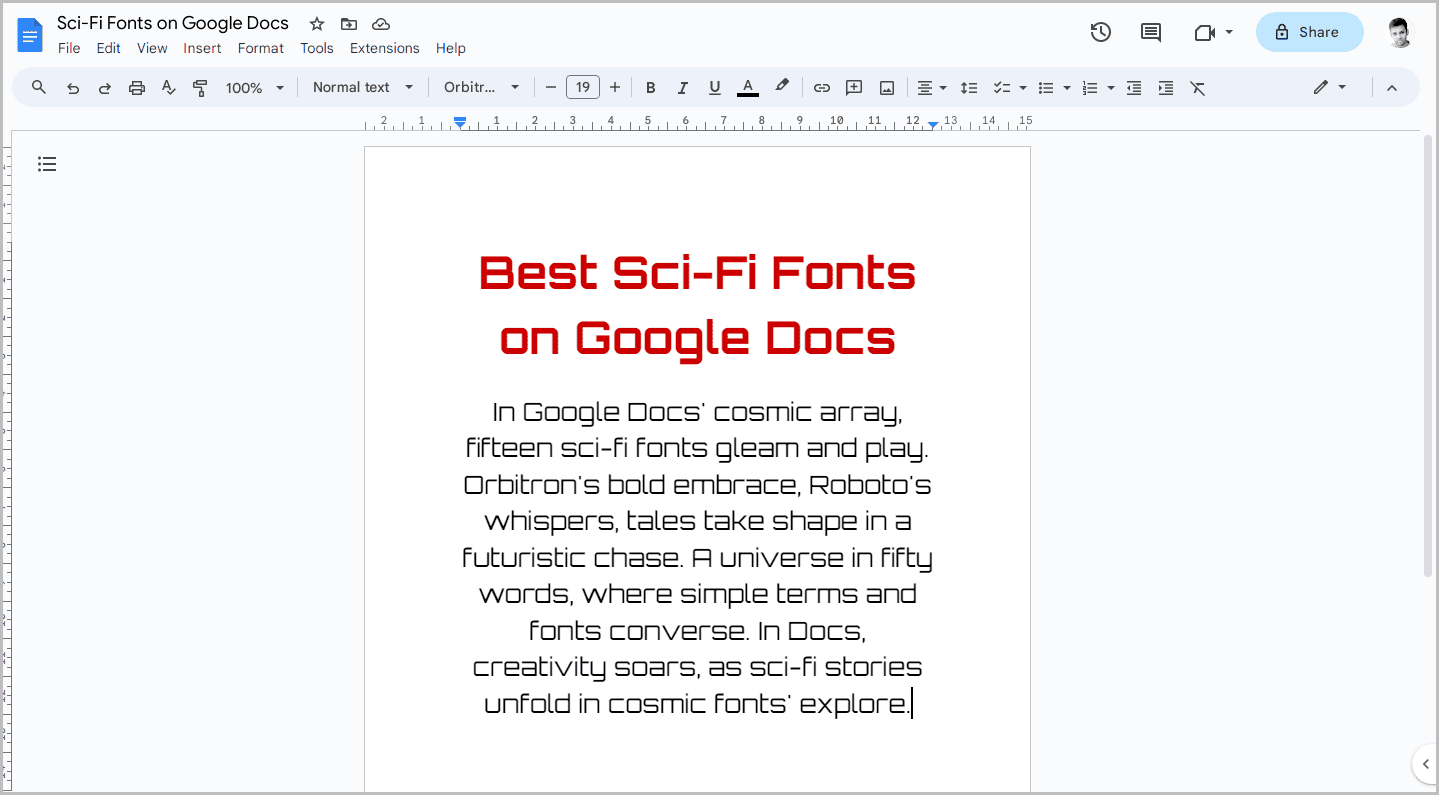Open the paragraph styles dropdown

tap(362, 87)
